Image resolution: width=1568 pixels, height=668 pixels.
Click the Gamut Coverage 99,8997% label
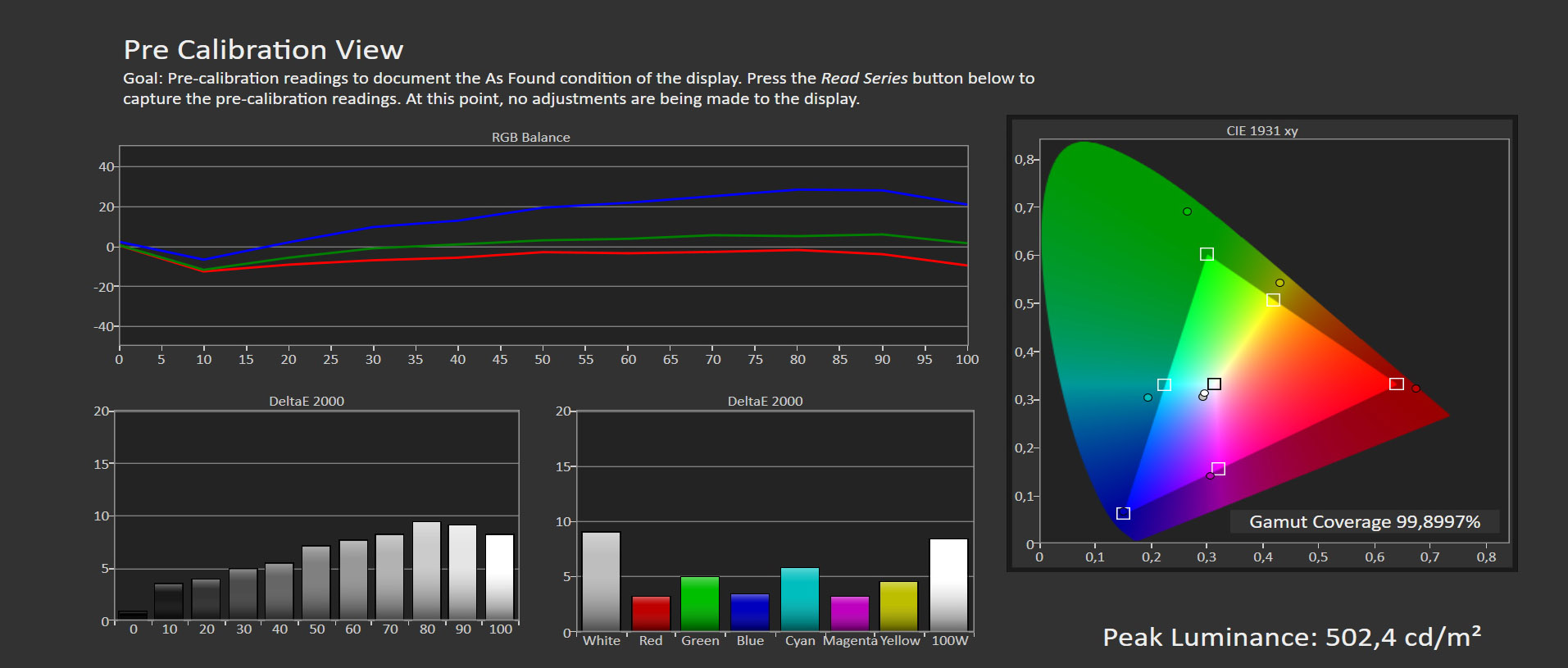click(1364, 522)
